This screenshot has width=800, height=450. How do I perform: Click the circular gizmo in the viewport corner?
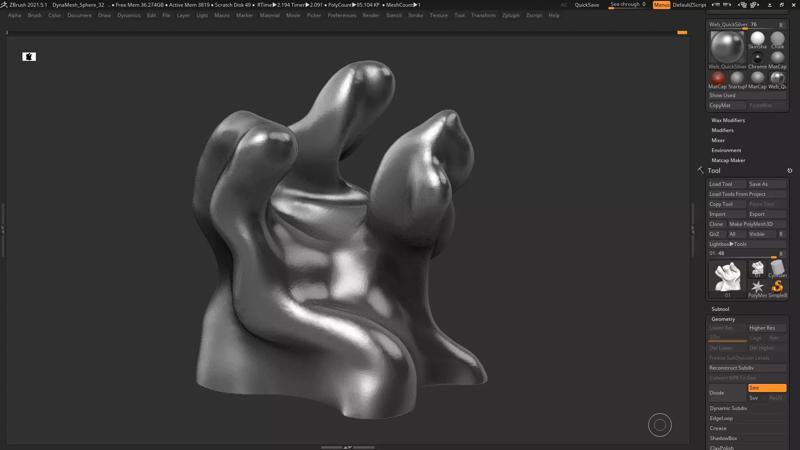click(660, 425)
